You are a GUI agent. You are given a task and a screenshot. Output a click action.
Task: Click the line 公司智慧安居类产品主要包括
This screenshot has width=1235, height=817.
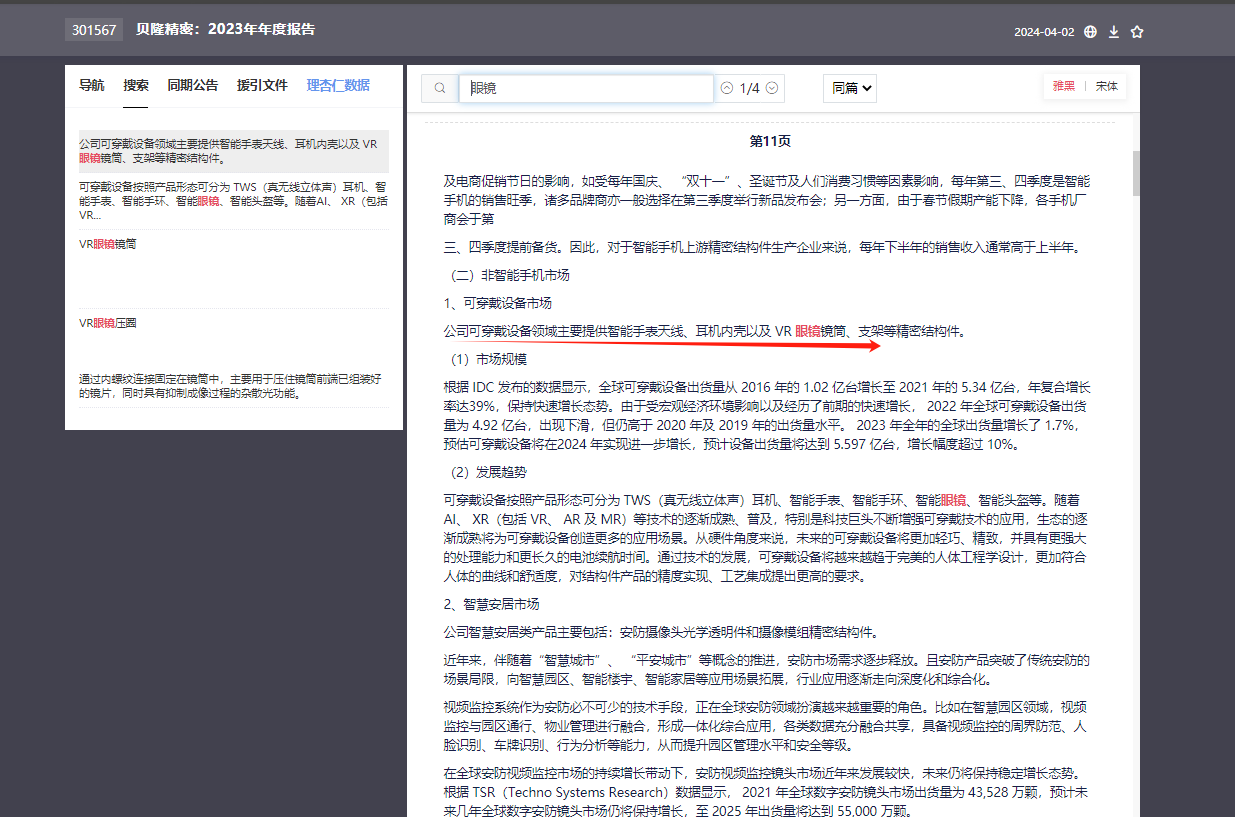click(661, 632)
